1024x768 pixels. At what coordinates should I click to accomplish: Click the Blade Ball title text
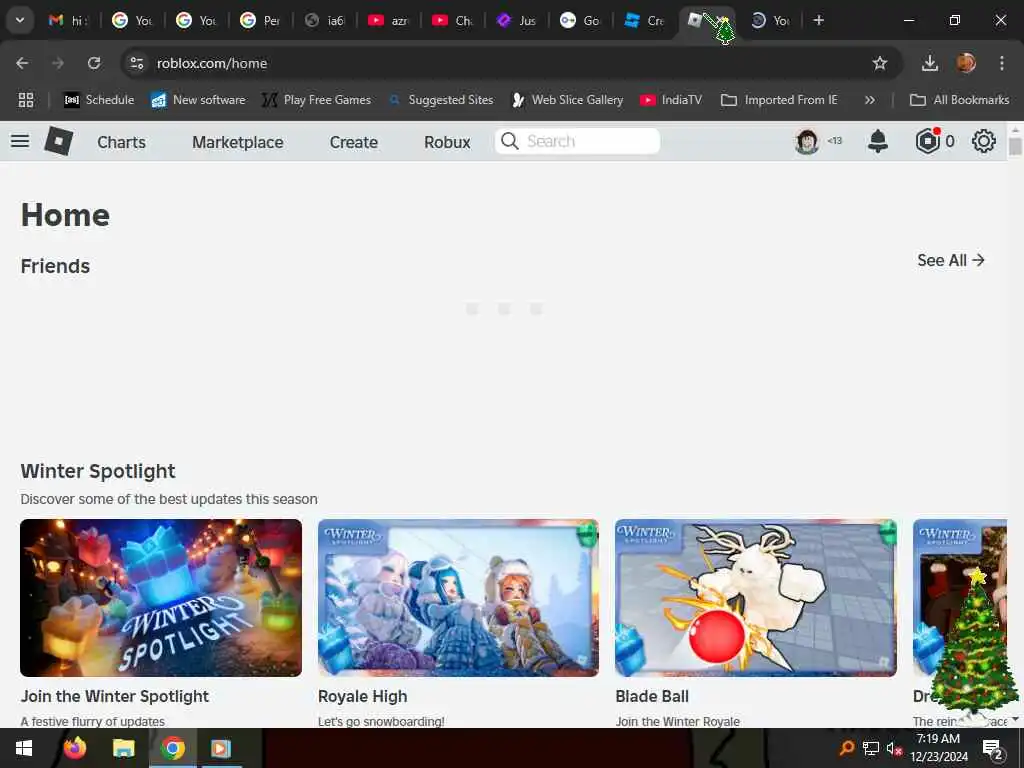tap(652, 696)
